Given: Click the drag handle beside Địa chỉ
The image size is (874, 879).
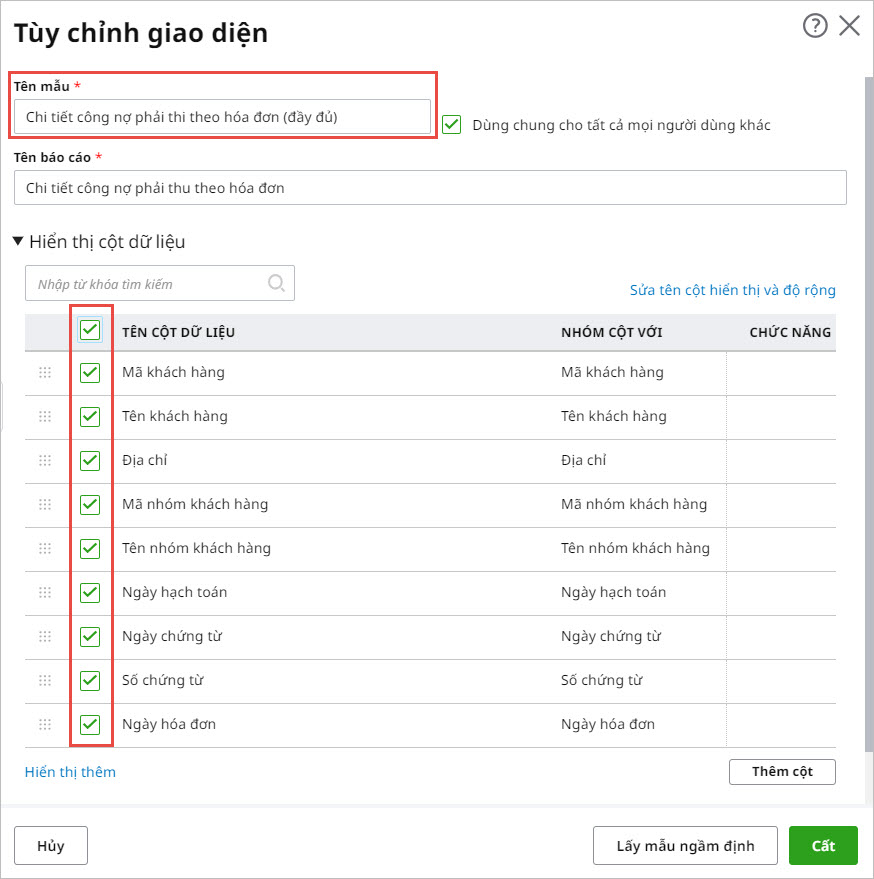Looking at the screenshot, I should [45, 460].
